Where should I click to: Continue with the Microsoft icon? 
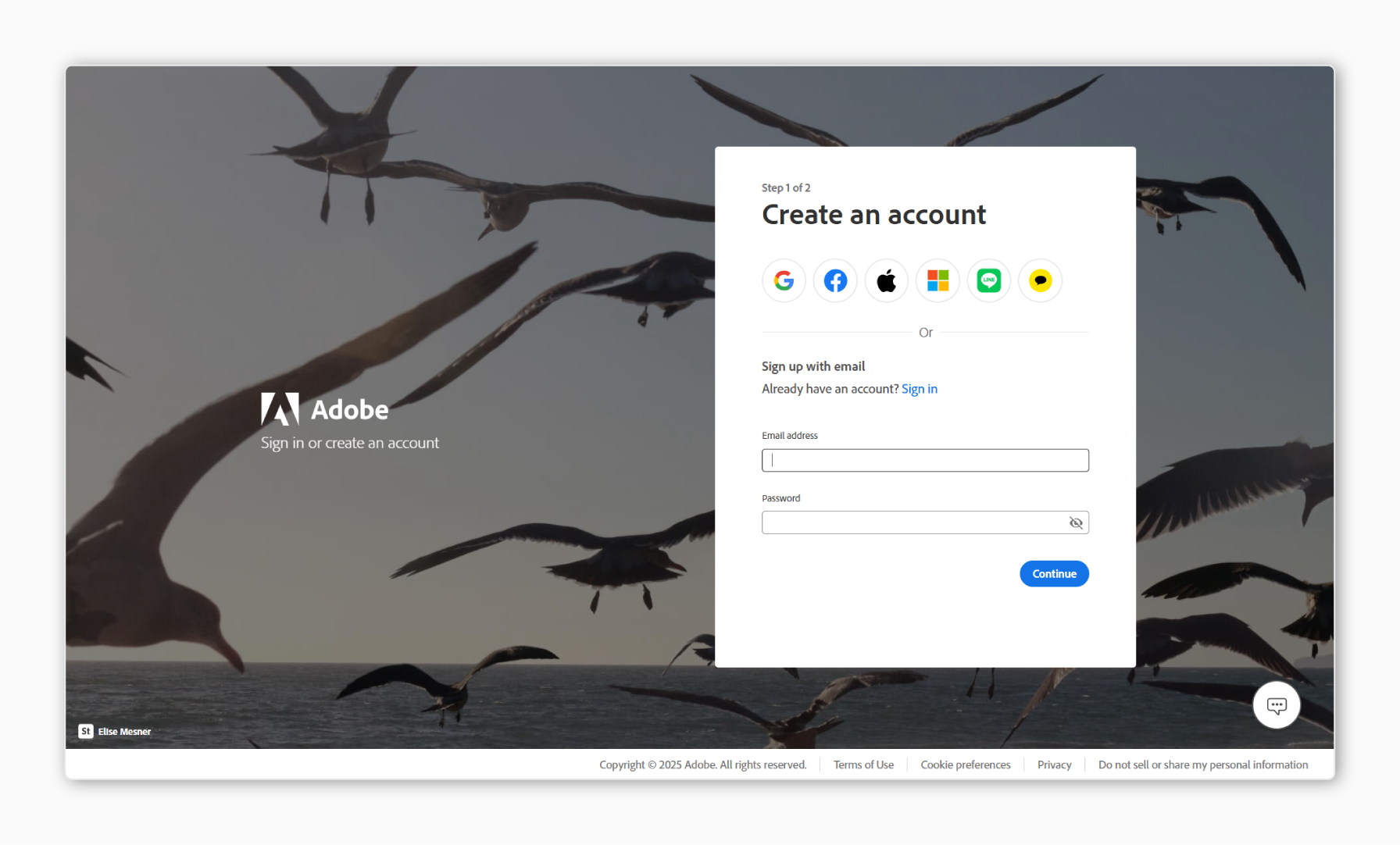pos(937,280)
